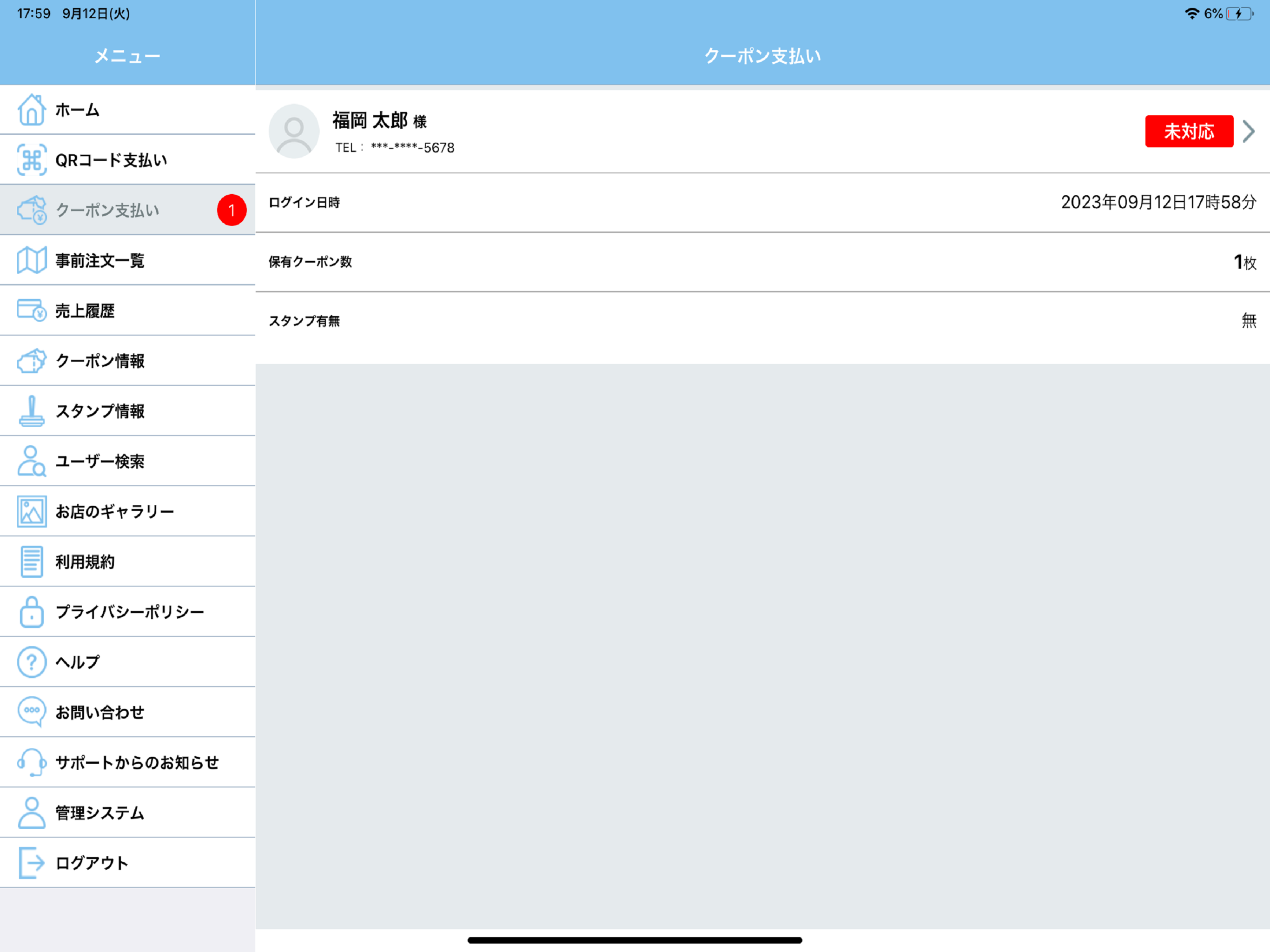The width and height of the screenshot is (1270, 952).
Task: Click the stamp information icon
Action: (x=32, y=410)
